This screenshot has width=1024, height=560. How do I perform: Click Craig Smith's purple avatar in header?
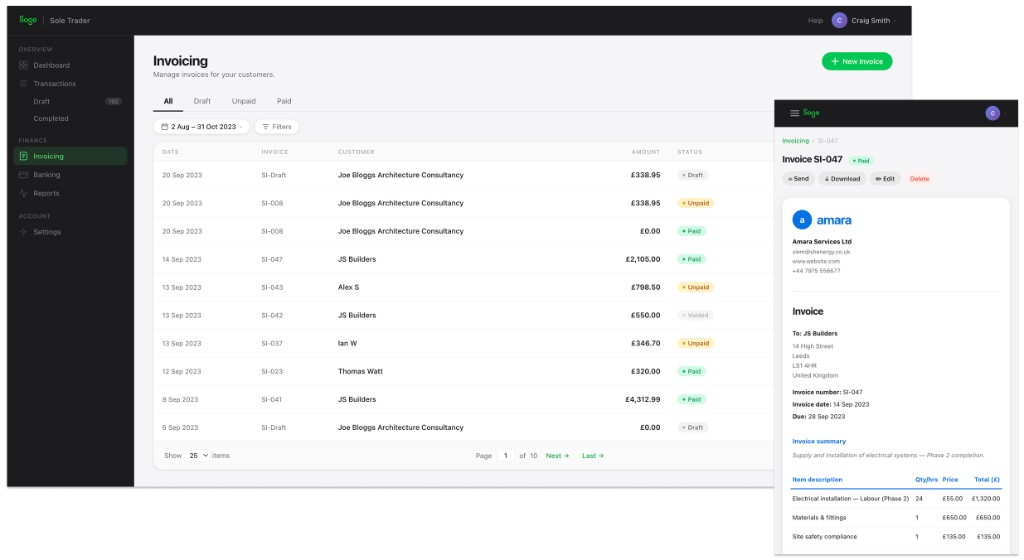839,20
